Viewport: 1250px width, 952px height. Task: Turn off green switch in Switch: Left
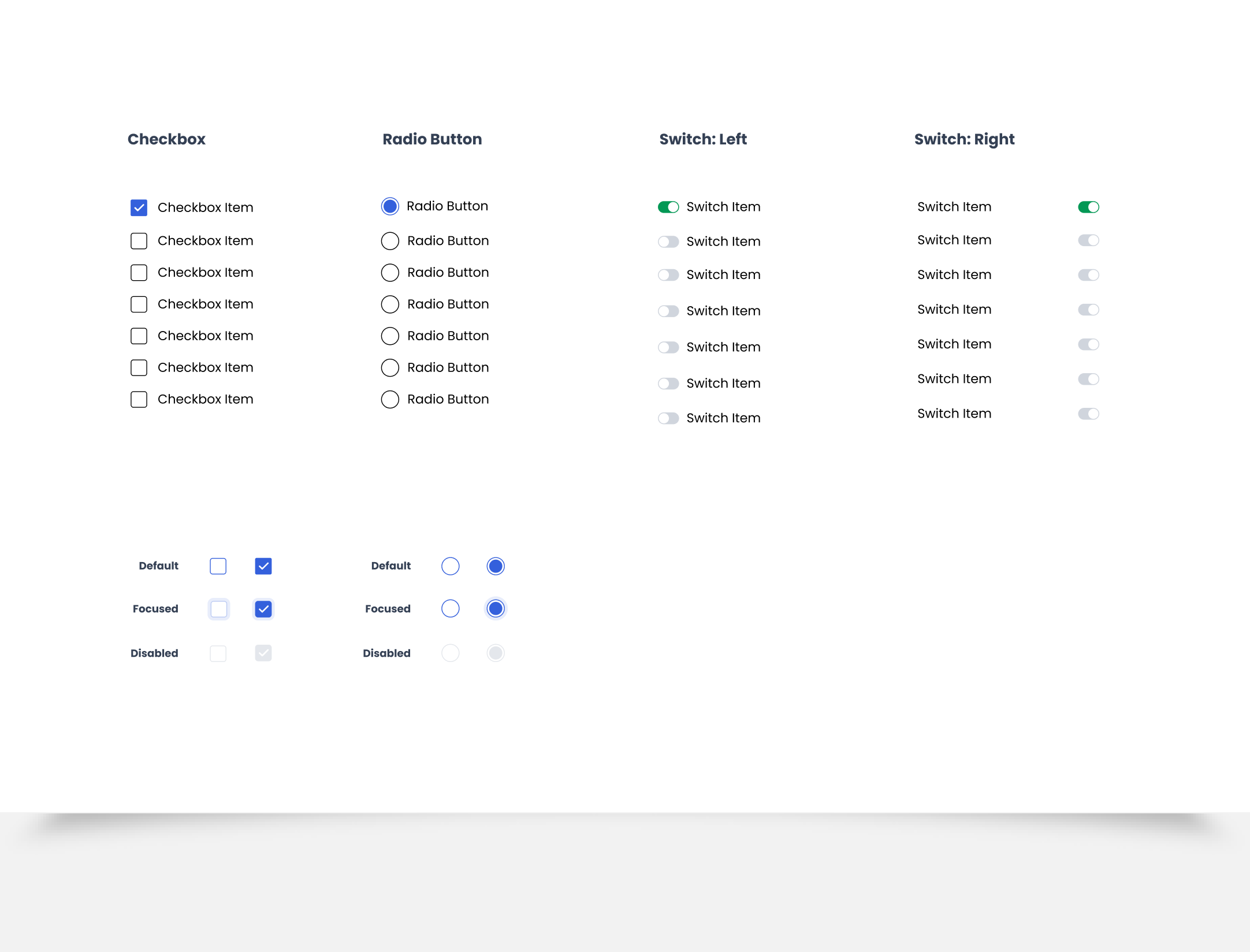(x=668, y=207)
